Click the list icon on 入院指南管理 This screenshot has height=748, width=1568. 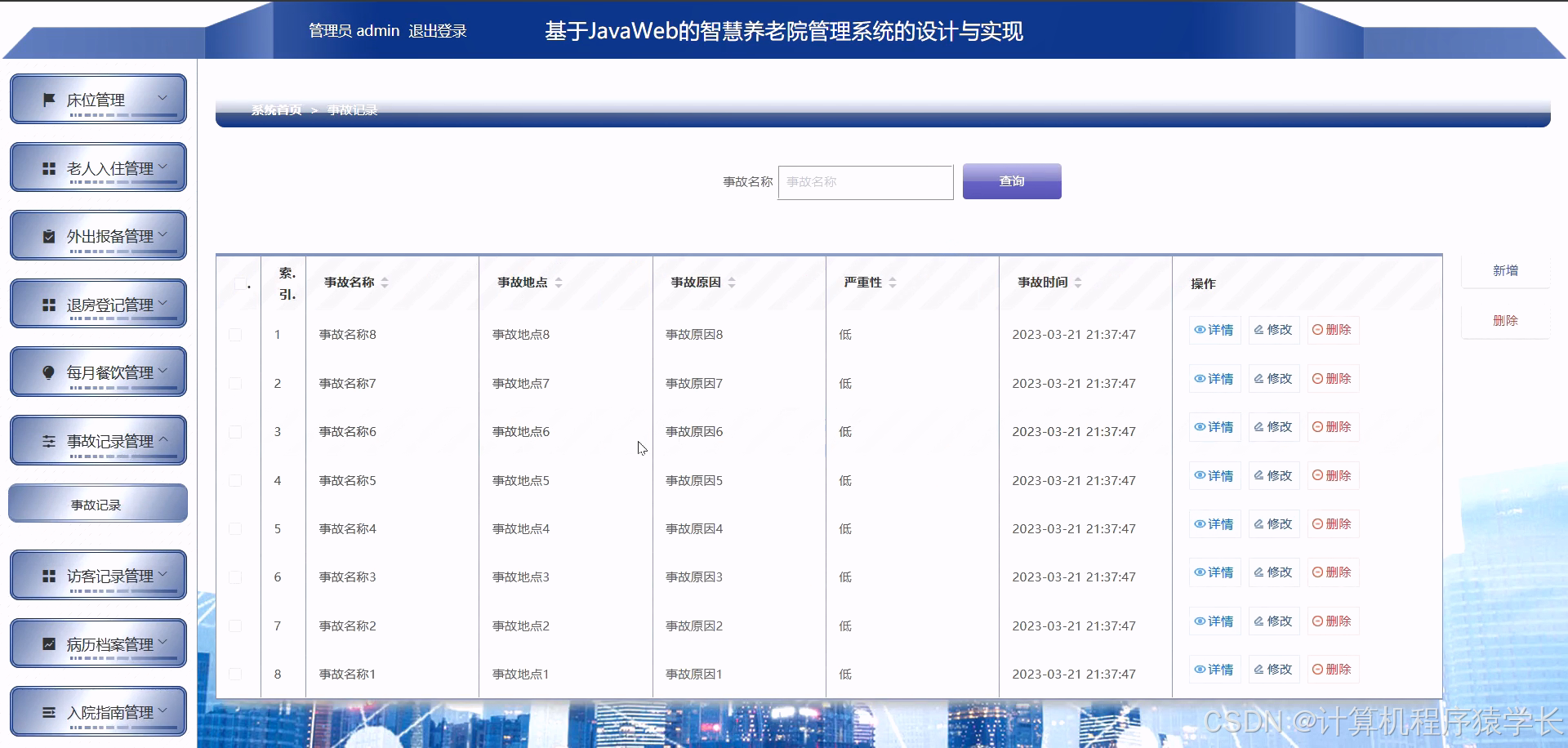pyautogui.click(x=47, y=710)
